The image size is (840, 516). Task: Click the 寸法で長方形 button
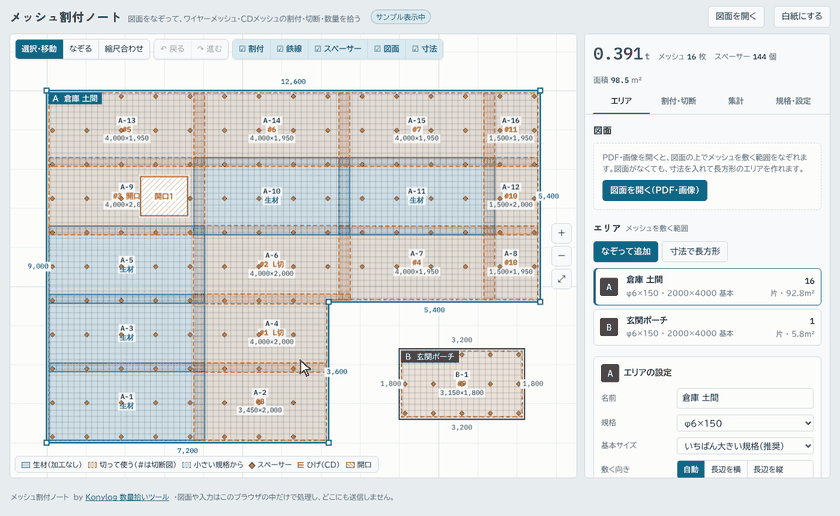[695, 251]
